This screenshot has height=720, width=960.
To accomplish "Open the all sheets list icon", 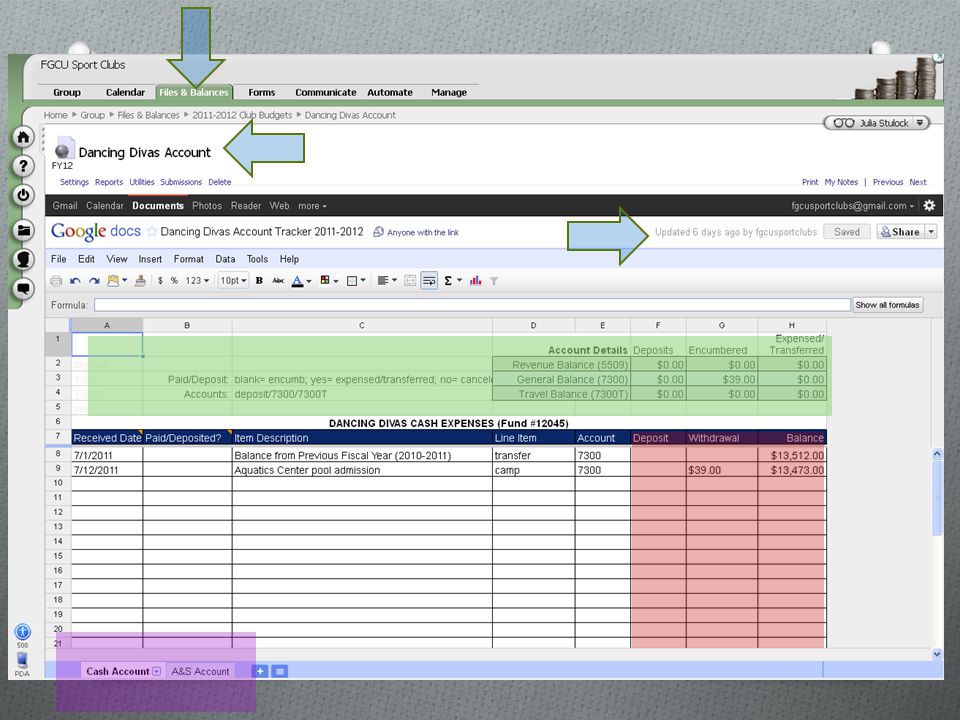I will pyautogui.click(x=279, y=671).
